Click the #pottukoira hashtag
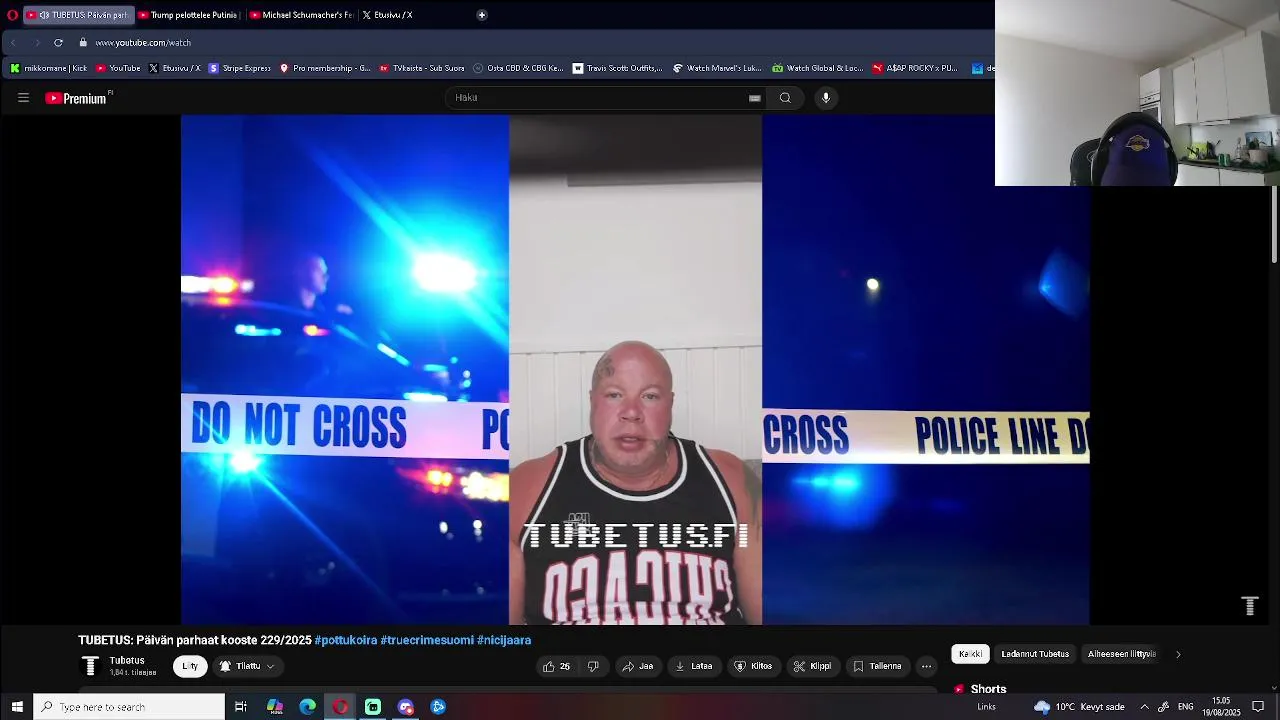 [346, 640]
